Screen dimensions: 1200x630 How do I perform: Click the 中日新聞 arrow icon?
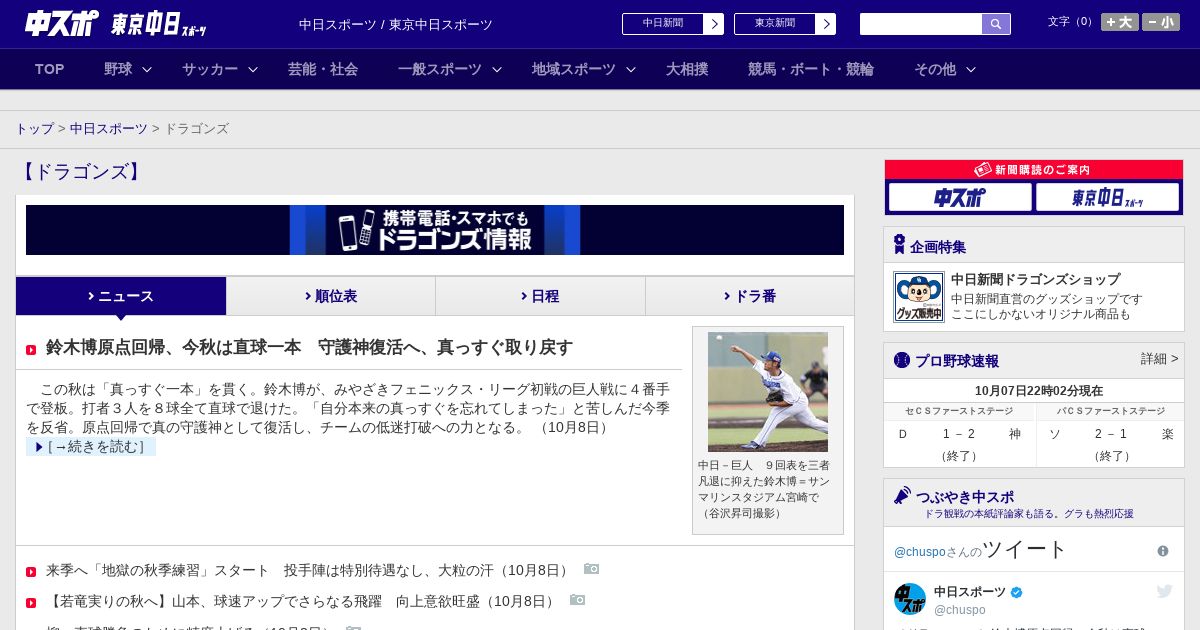point(714,24)
